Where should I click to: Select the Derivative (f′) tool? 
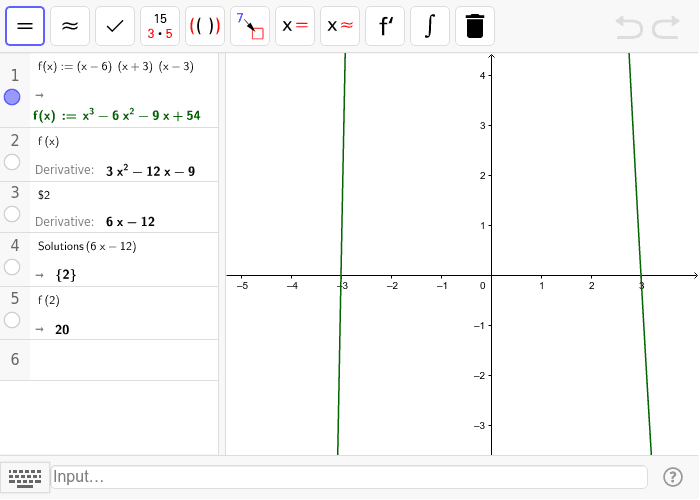(x=385, y=26)
